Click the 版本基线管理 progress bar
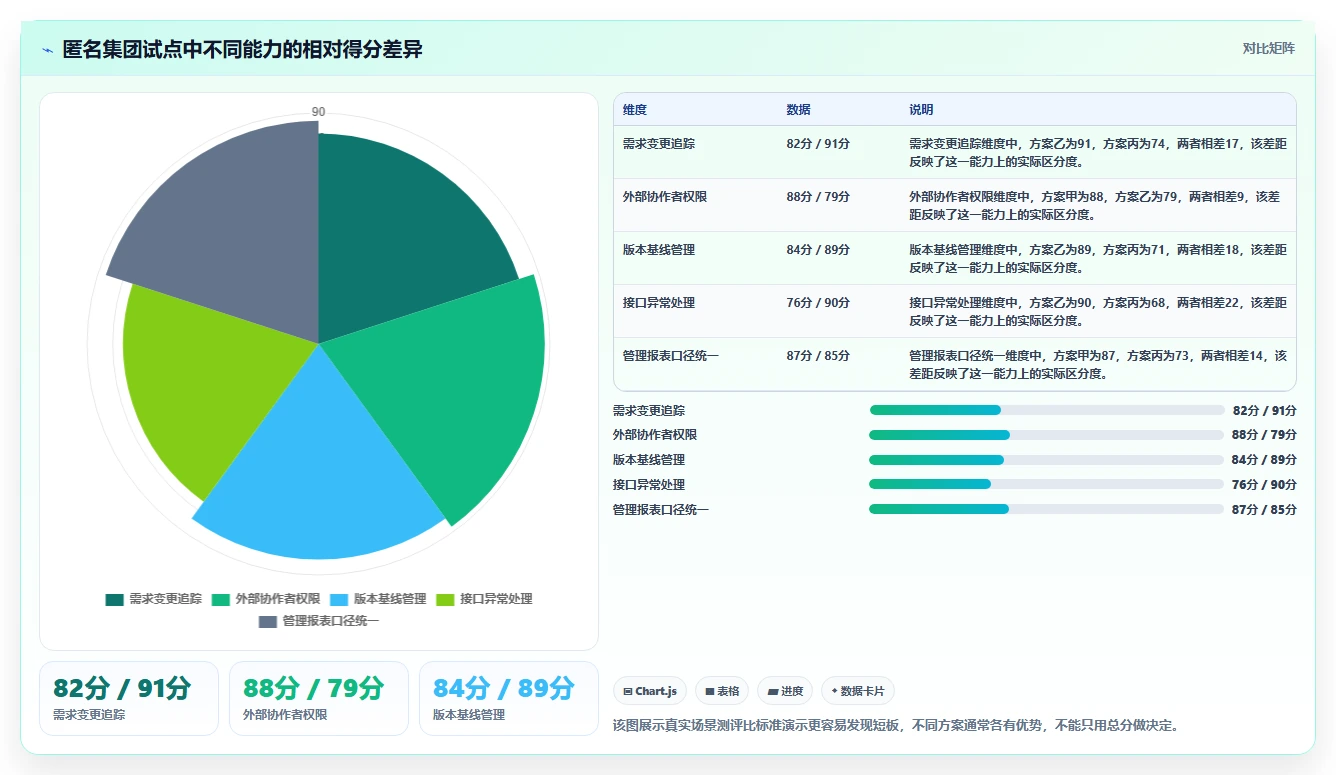This screenshot has width=1336, height=775. [1047, 460]
